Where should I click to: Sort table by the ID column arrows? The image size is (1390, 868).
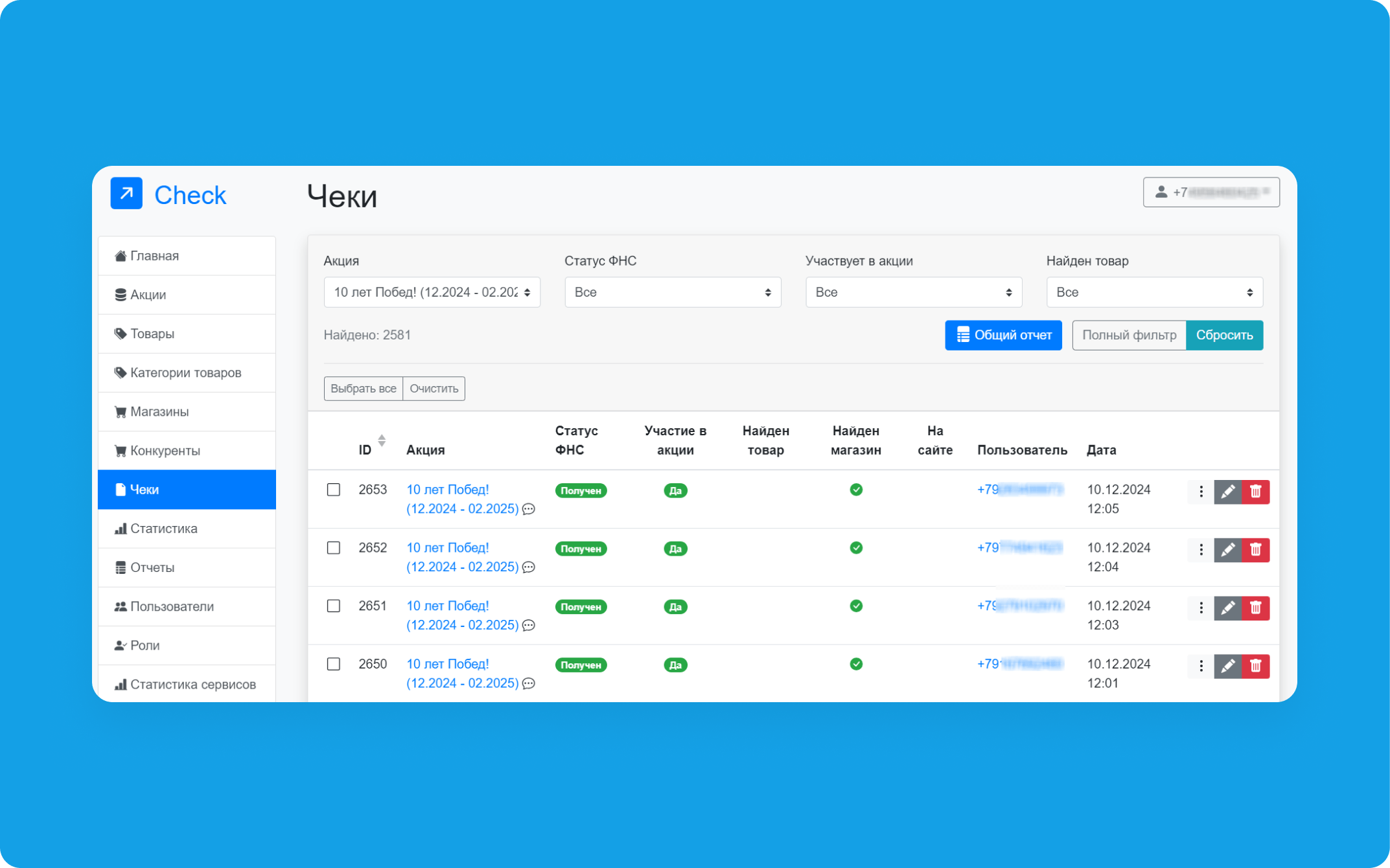point(382,440)
